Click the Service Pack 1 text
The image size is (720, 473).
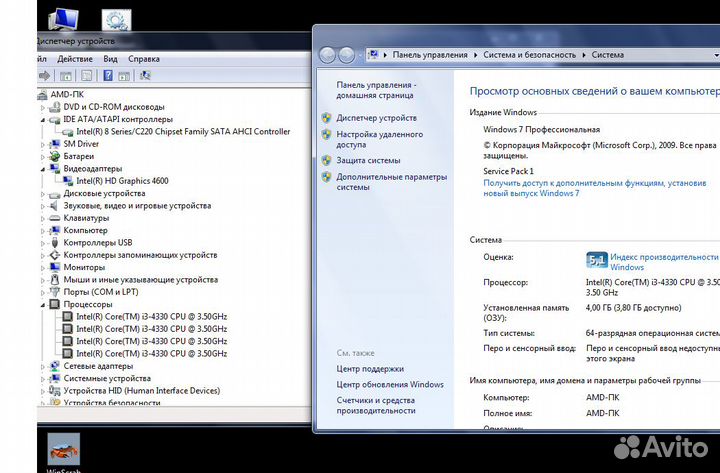coord(508,171)
